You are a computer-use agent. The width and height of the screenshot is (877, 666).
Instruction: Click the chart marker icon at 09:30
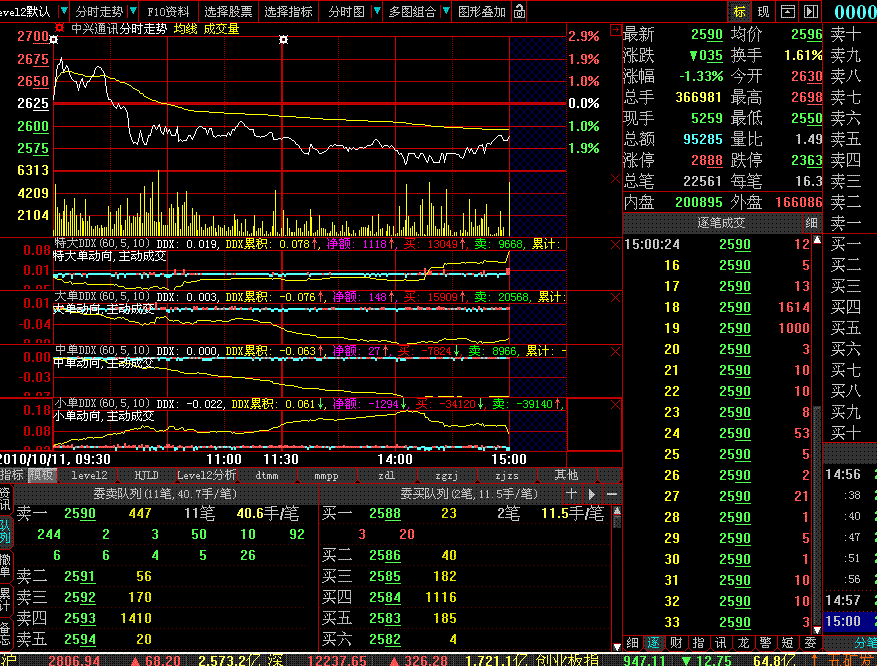54,40
